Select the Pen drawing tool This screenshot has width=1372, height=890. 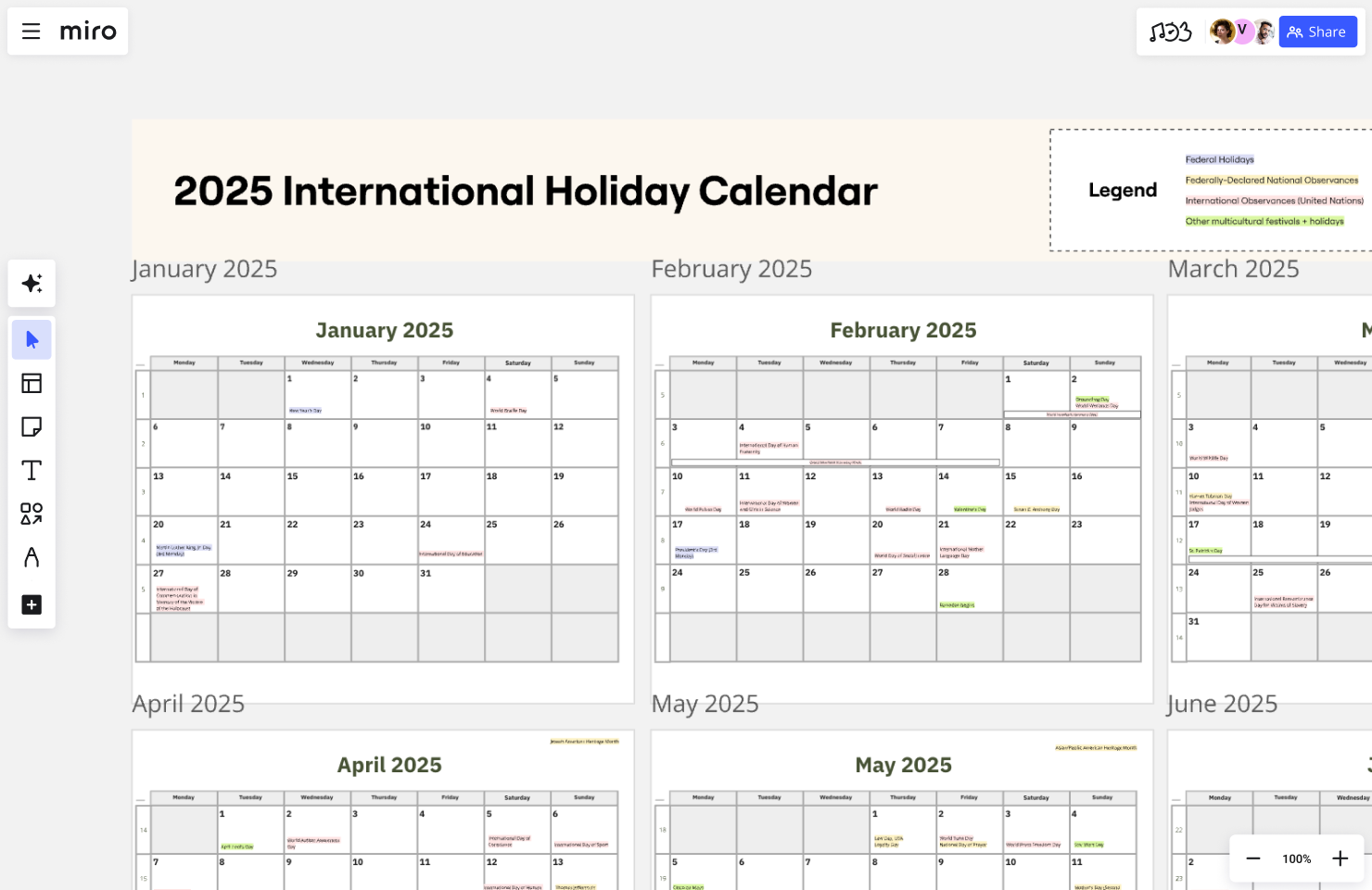click(x=32, y=557)
